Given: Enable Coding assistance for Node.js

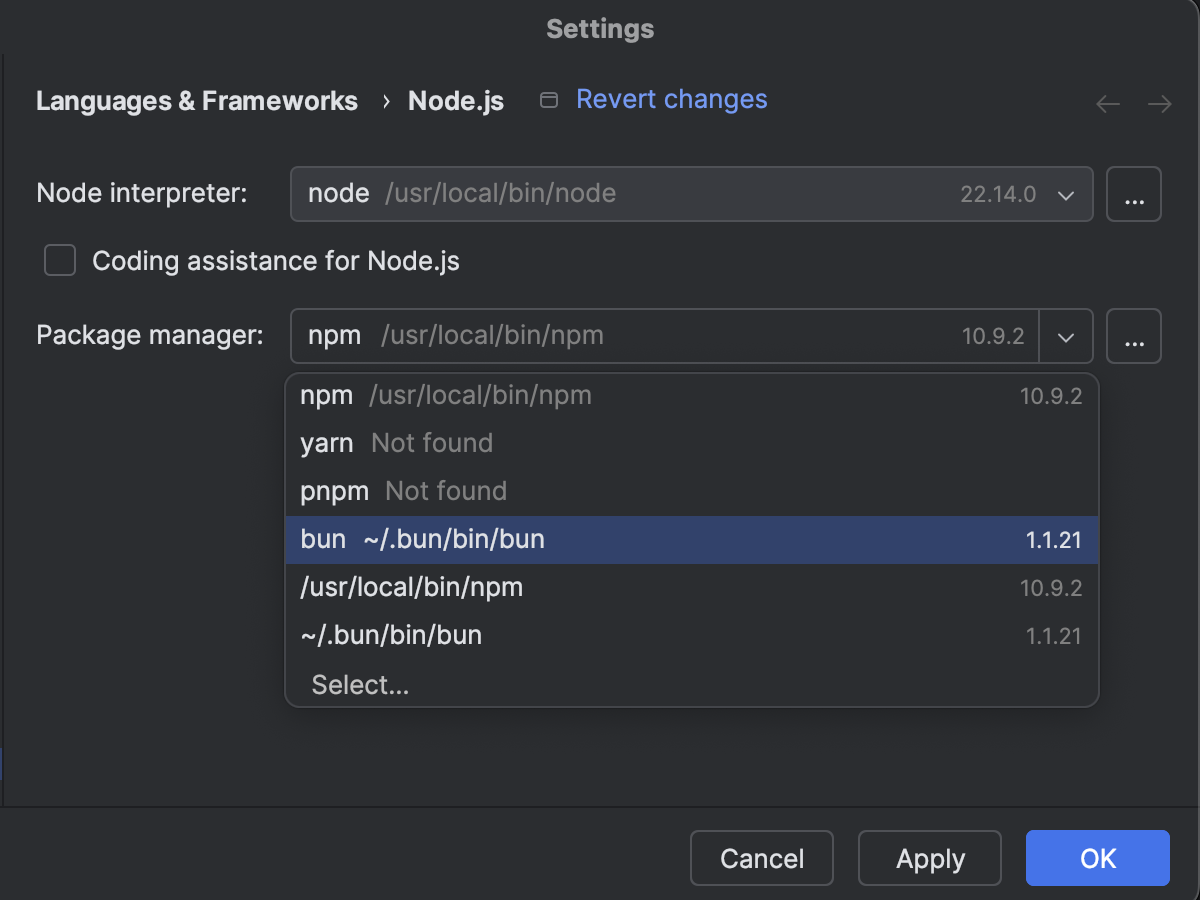Looking at the screenshot, I should coord(59,260).
